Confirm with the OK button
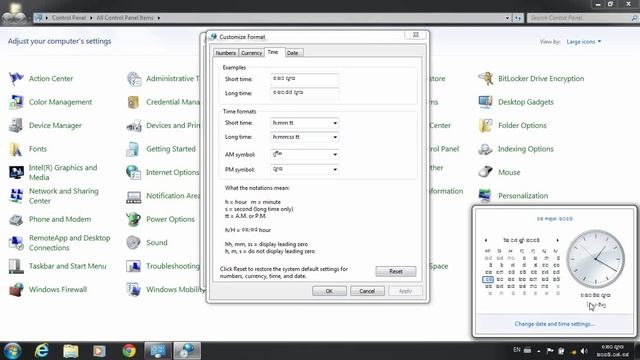640x360 pixels. pyautogui.click(x=329, y=291)
